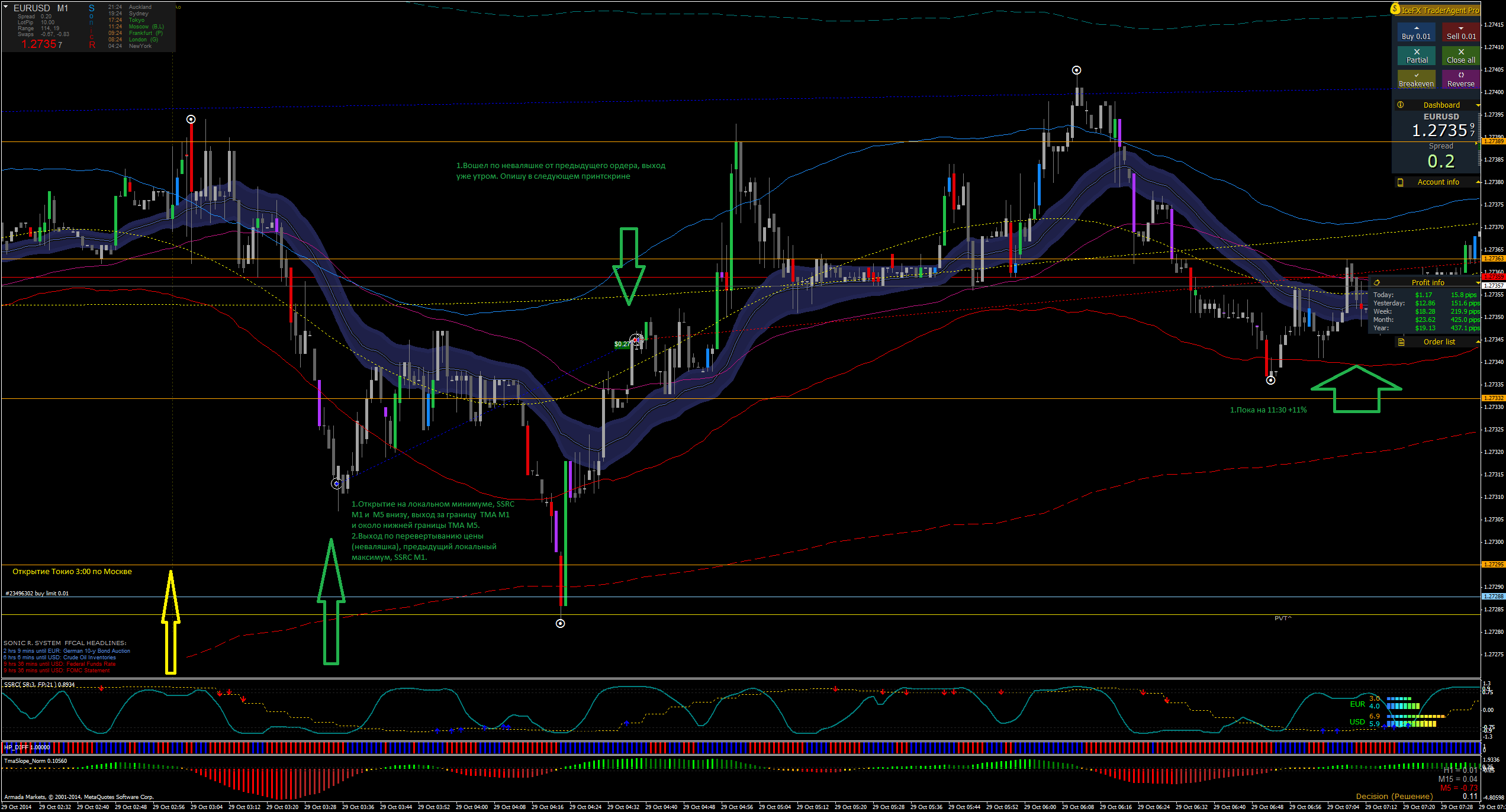This screenshot has width=1506, height=812.
Task: Click the Order list document icon
Action: tap(1401, 342)
